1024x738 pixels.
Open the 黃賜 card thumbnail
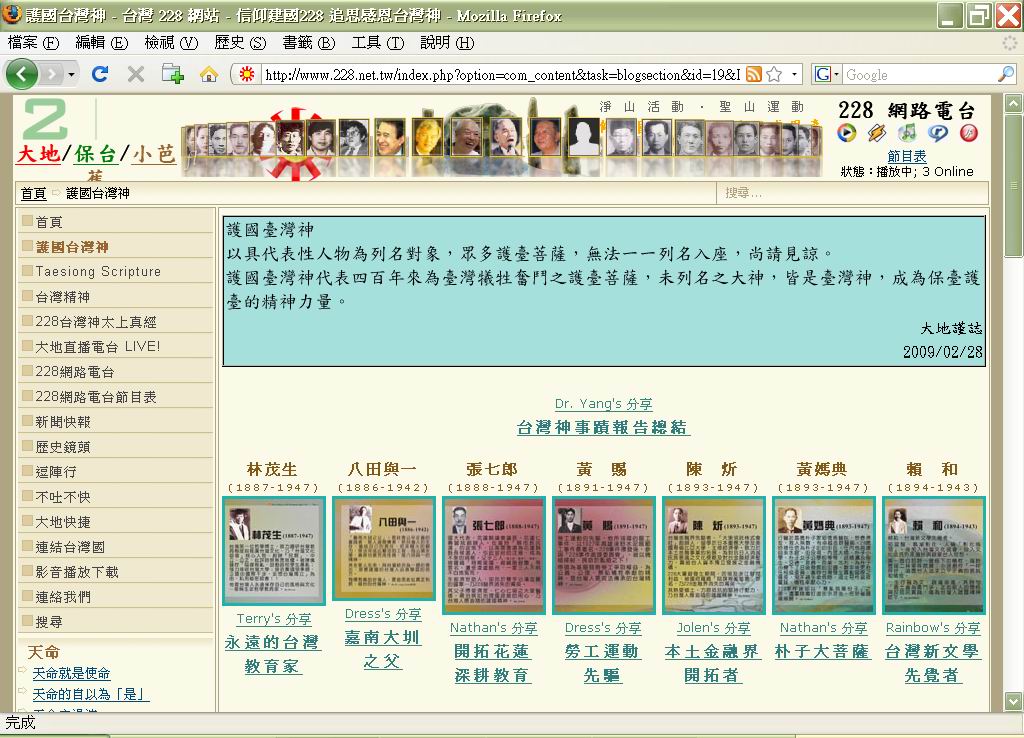[603, 555]
